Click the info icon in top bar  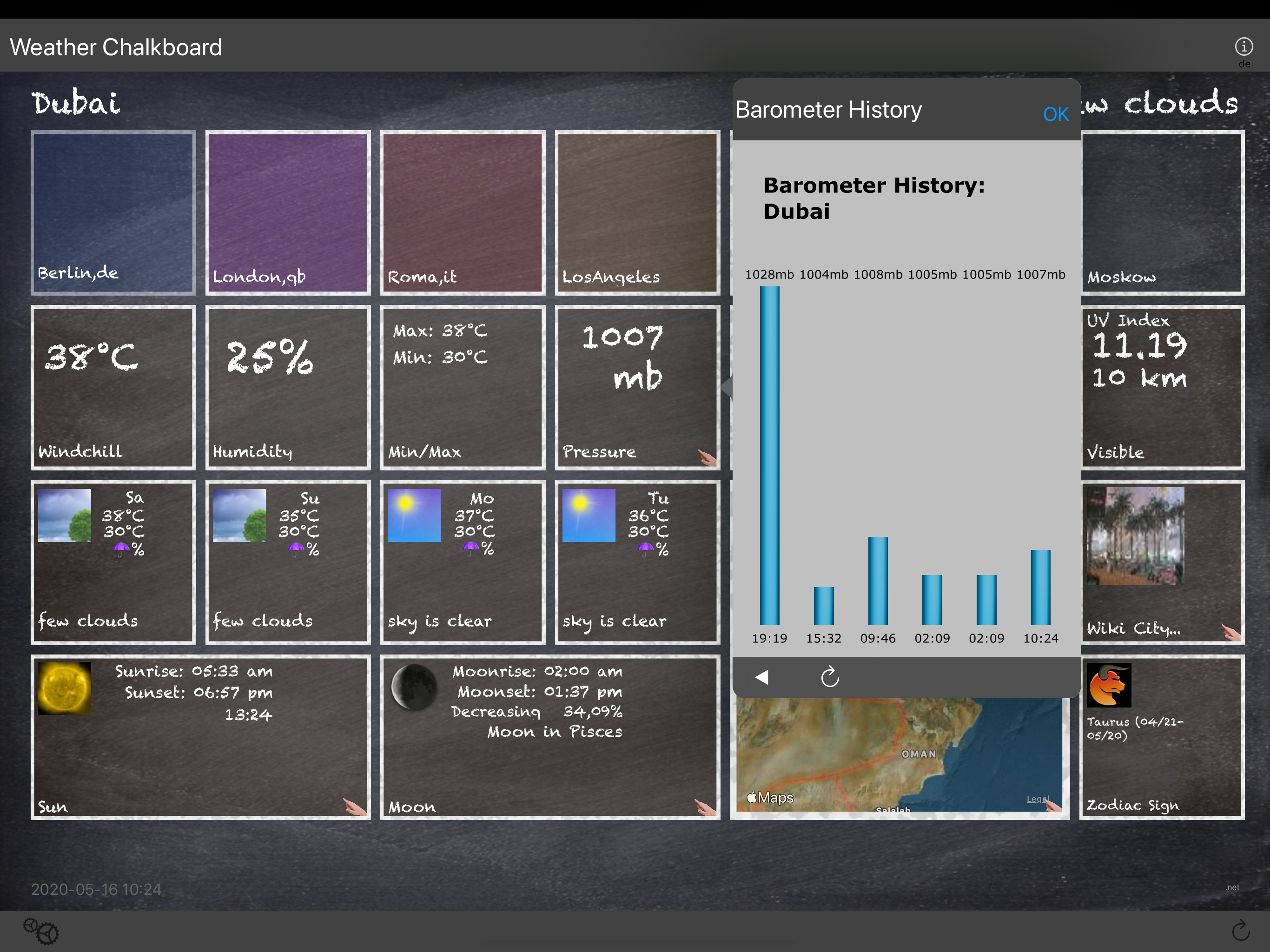click(x=1244, y=46)
